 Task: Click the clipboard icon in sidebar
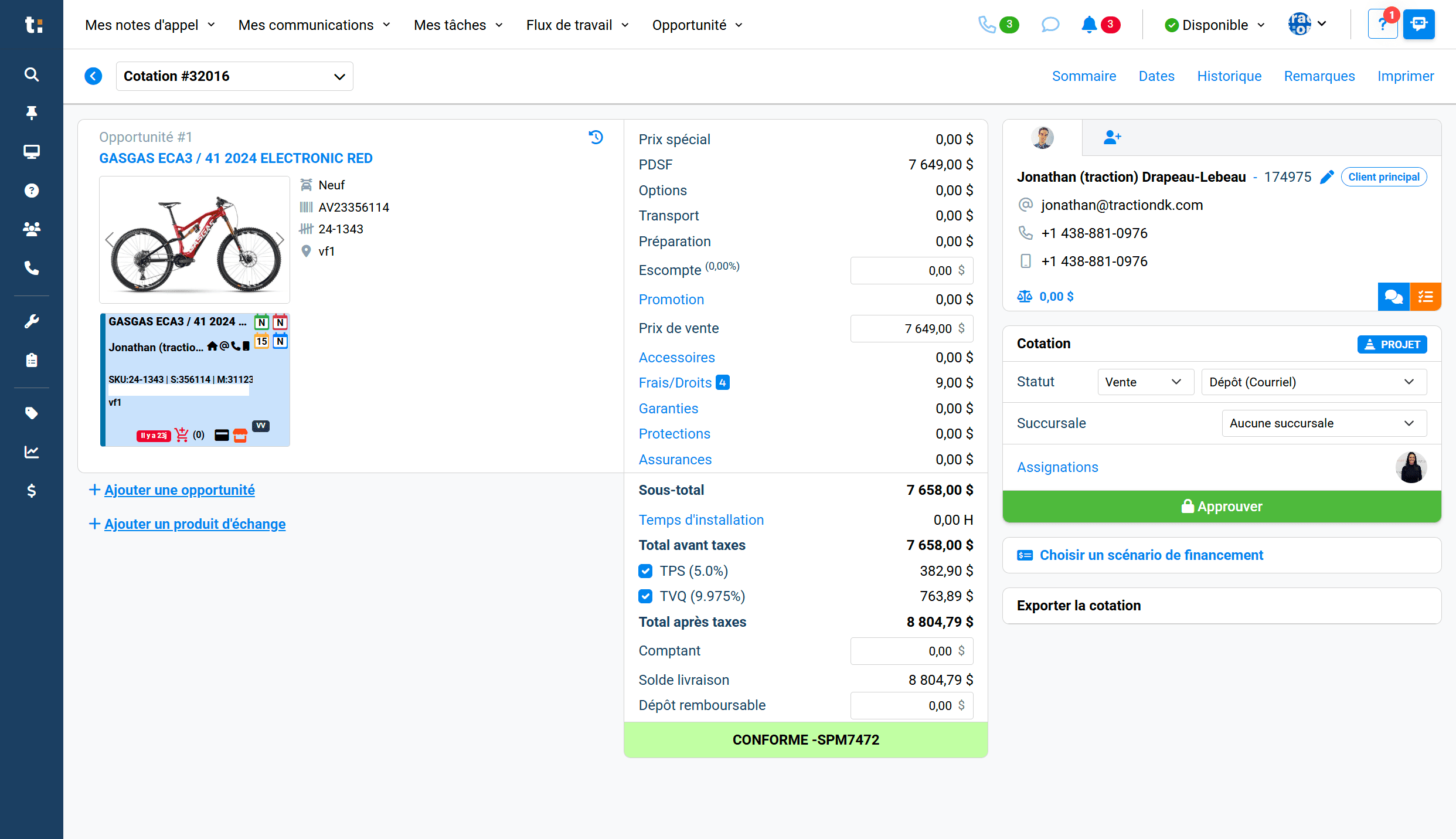click(32, 360)
